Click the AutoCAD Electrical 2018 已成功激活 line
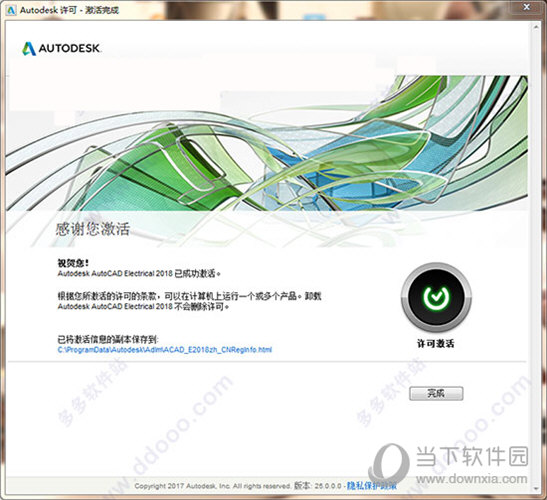This screenshot has height=500, width=547. 139,274
